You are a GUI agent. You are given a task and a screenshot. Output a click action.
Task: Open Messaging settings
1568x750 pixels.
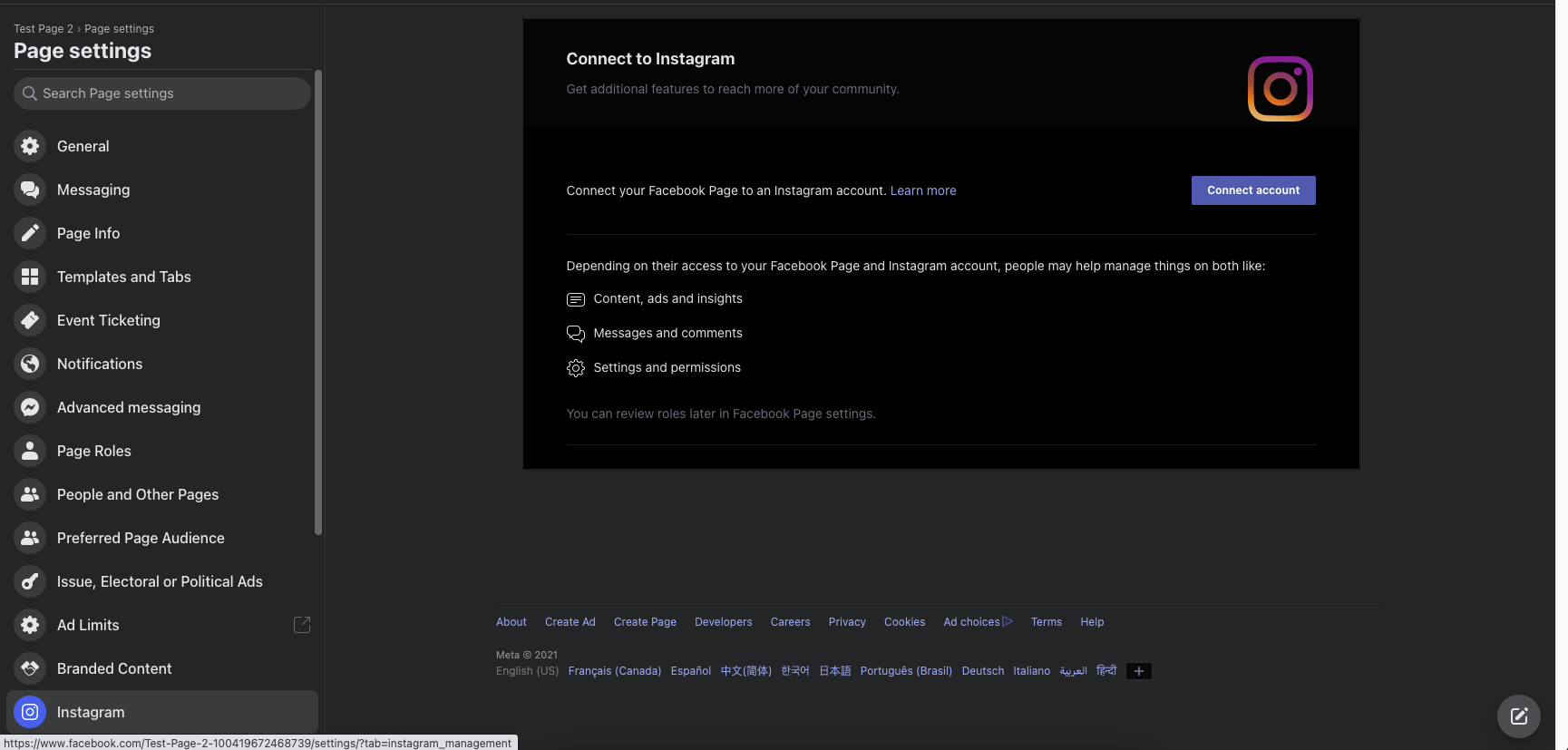pyautogui.click(x=162, y=190)
